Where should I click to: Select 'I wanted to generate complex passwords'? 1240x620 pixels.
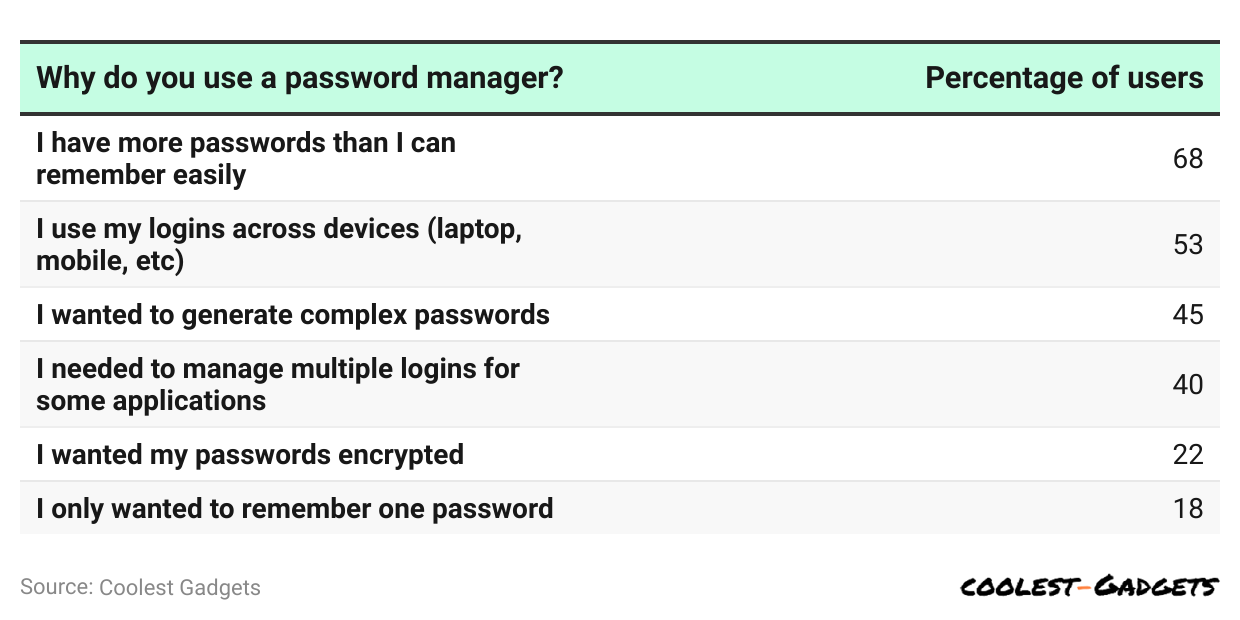(x=293, y=315)
